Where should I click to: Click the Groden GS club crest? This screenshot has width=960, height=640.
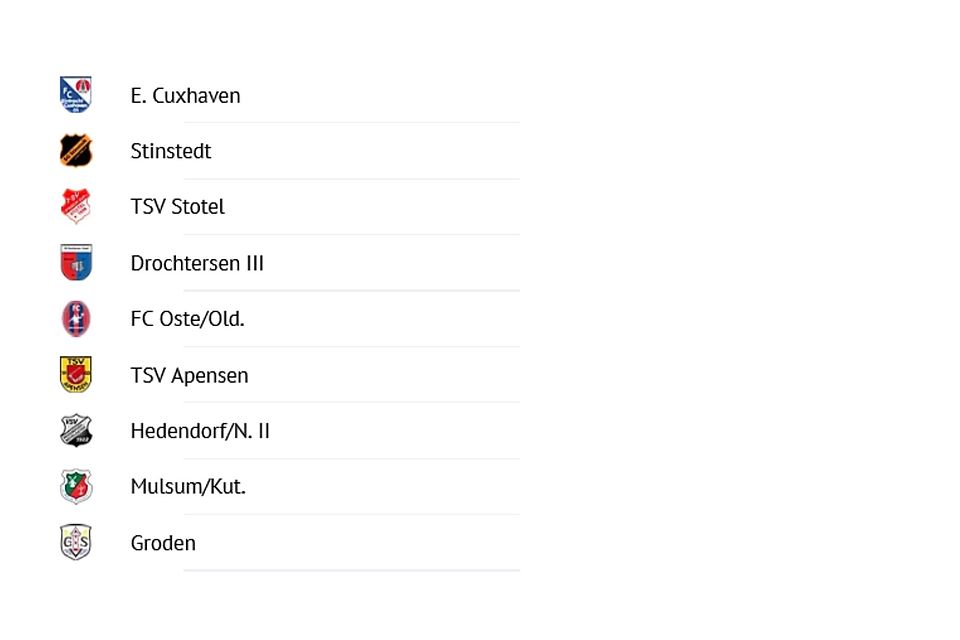[x=76, y=543]
